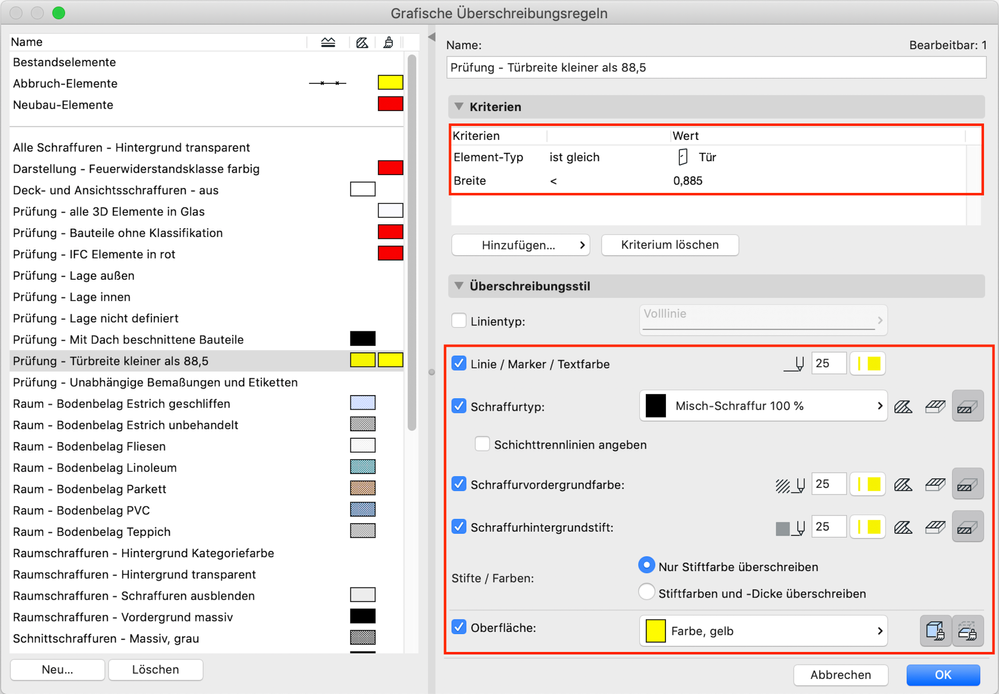This screenshot has width=999, height=694.
Task: Uncheck Schraffurvordergrundfarbe checkbox
Action: pos(459,484)
